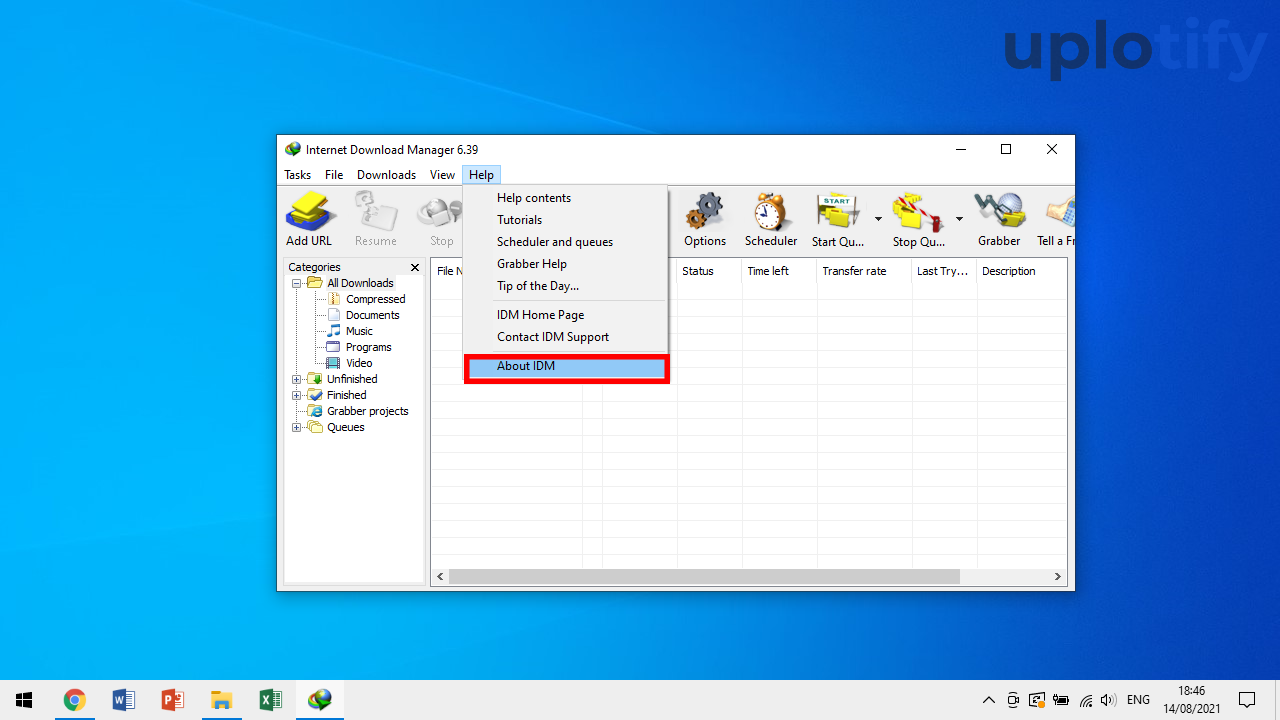Click the horizontal scrollbar thumb
This screenshot has height=720, width=1280.
click(704, 577)
